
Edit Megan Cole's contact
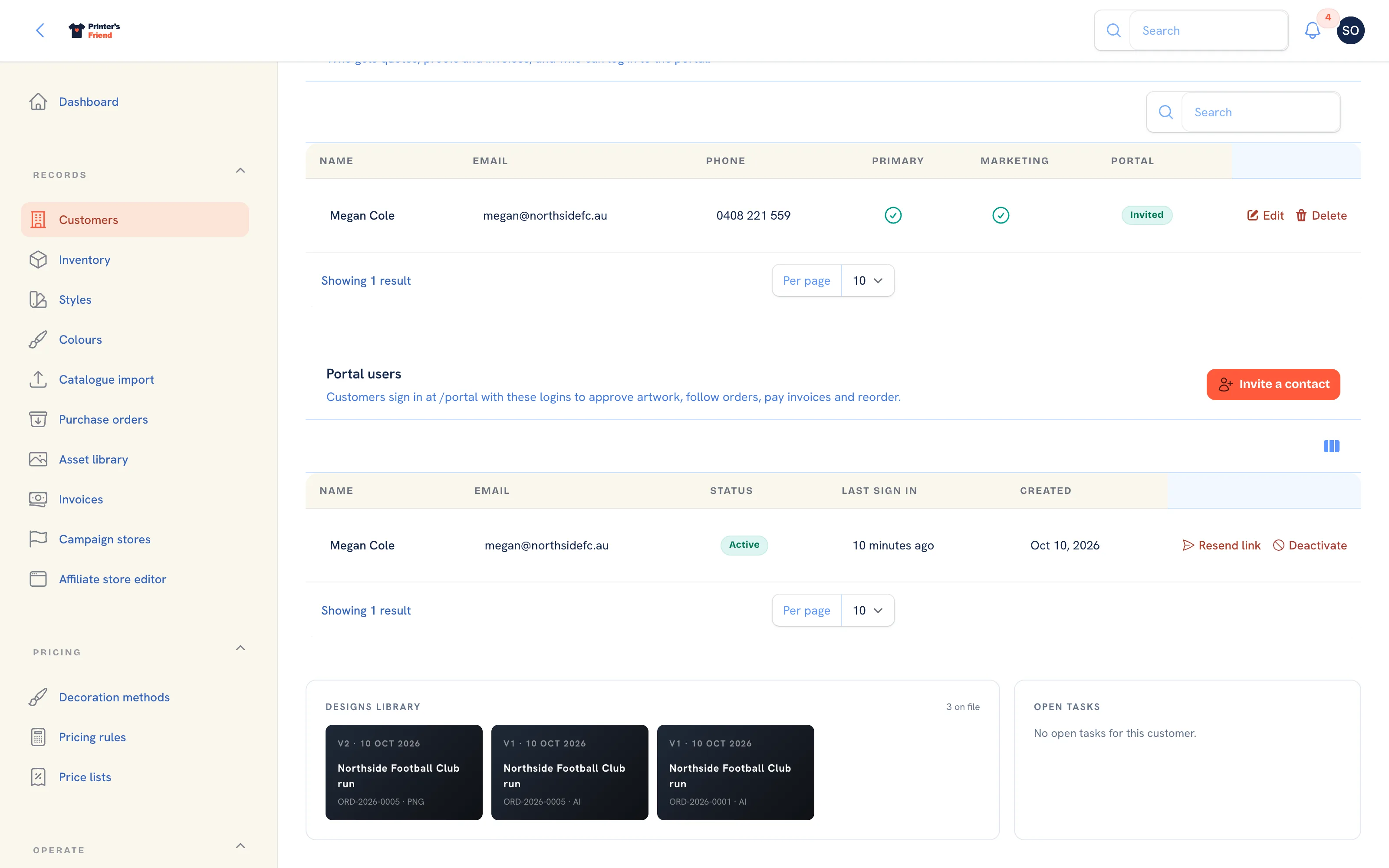pyautogui.click(x=1265, y=215)
